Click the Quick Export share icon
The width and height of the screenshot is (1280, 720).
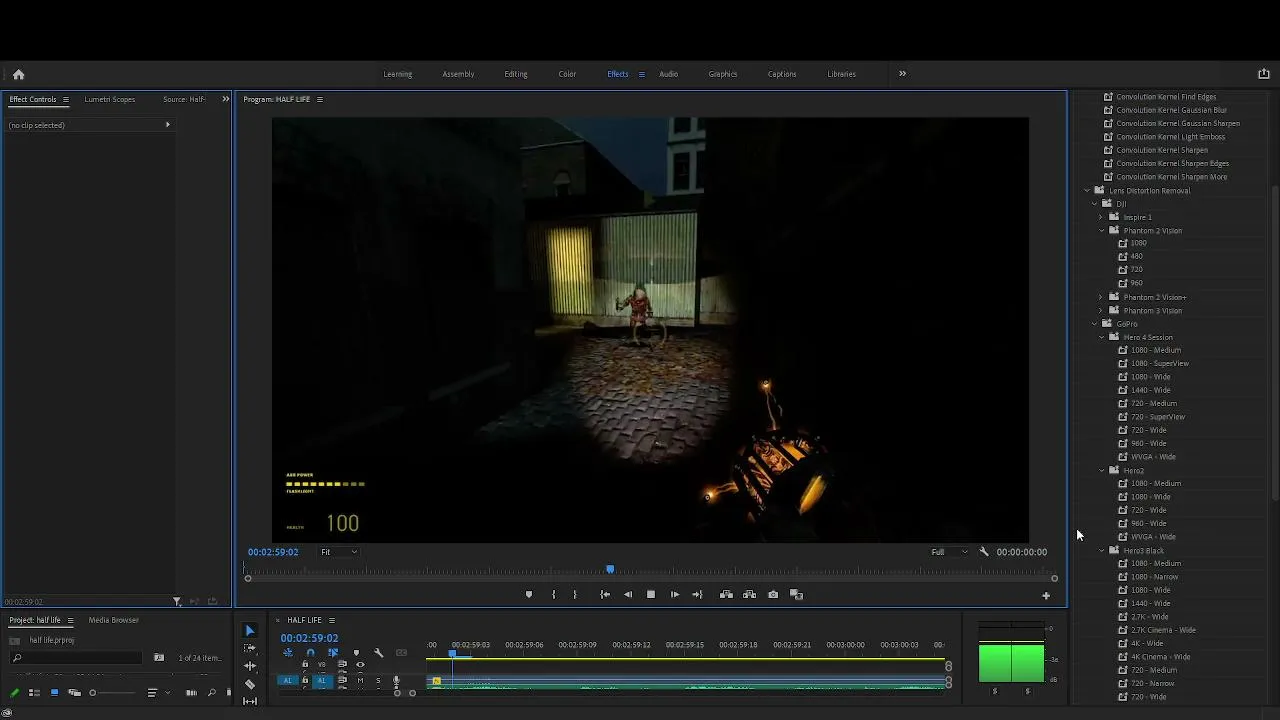coord(1263,74)
